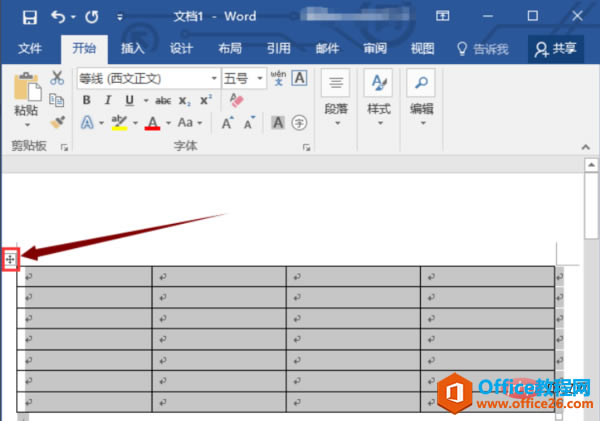Apply yellow text highlight color
Viewport: 600px width, 421px height.
pyautogui.click(x=119, y=123)
